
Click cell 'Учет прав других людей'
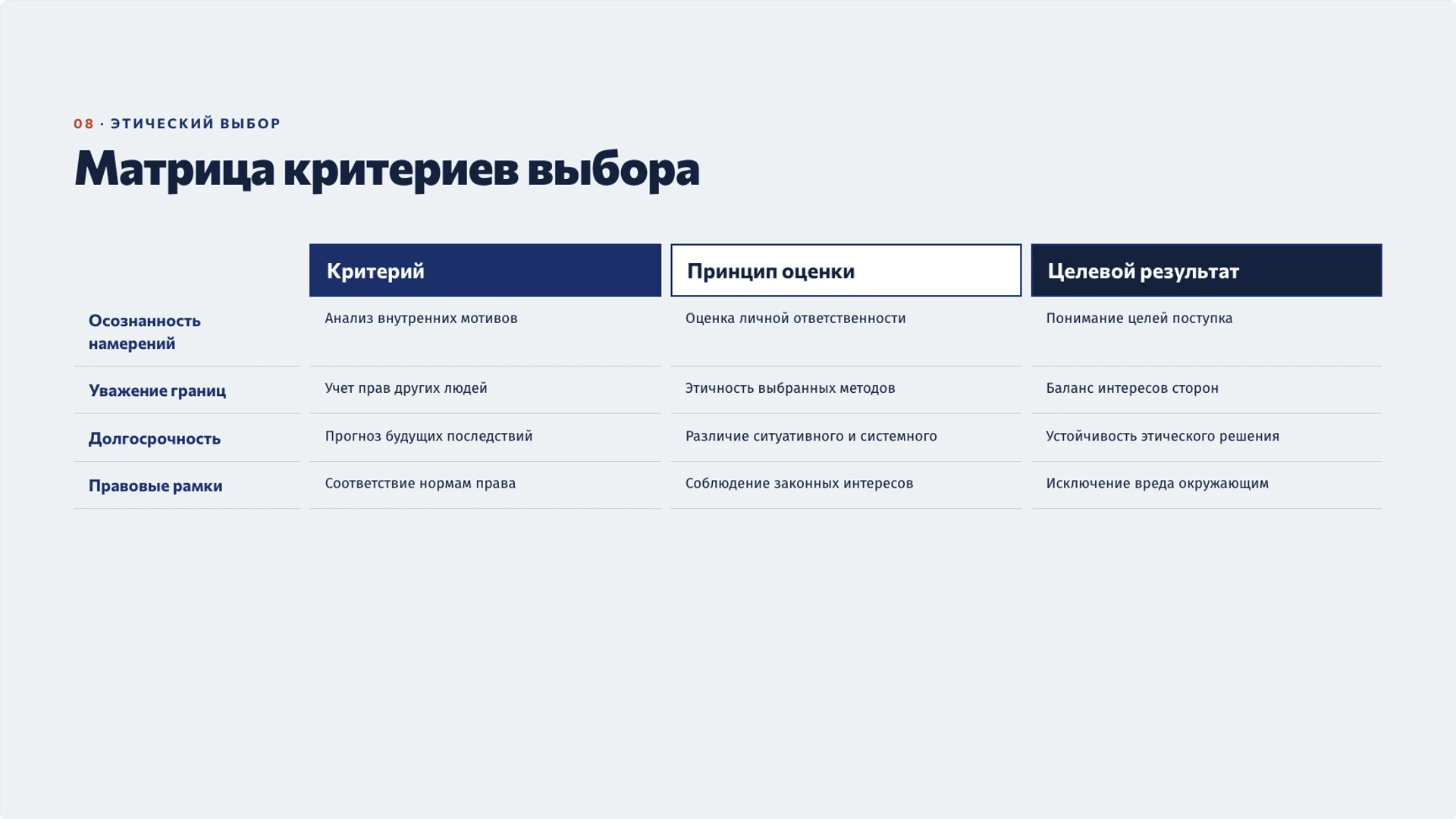(406, 388)
